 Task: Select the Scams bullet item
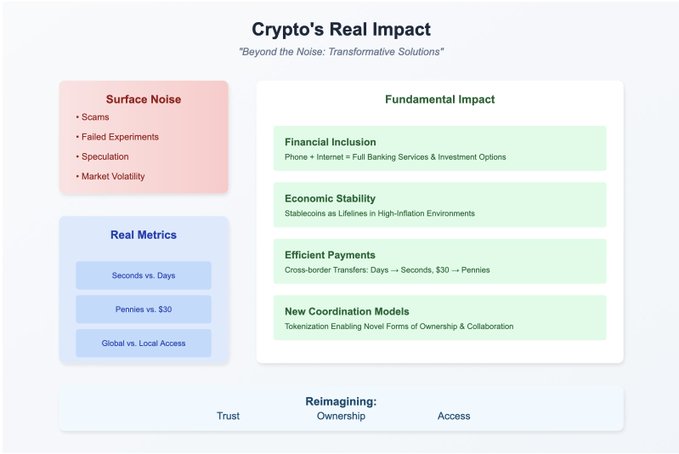point(94,117)
